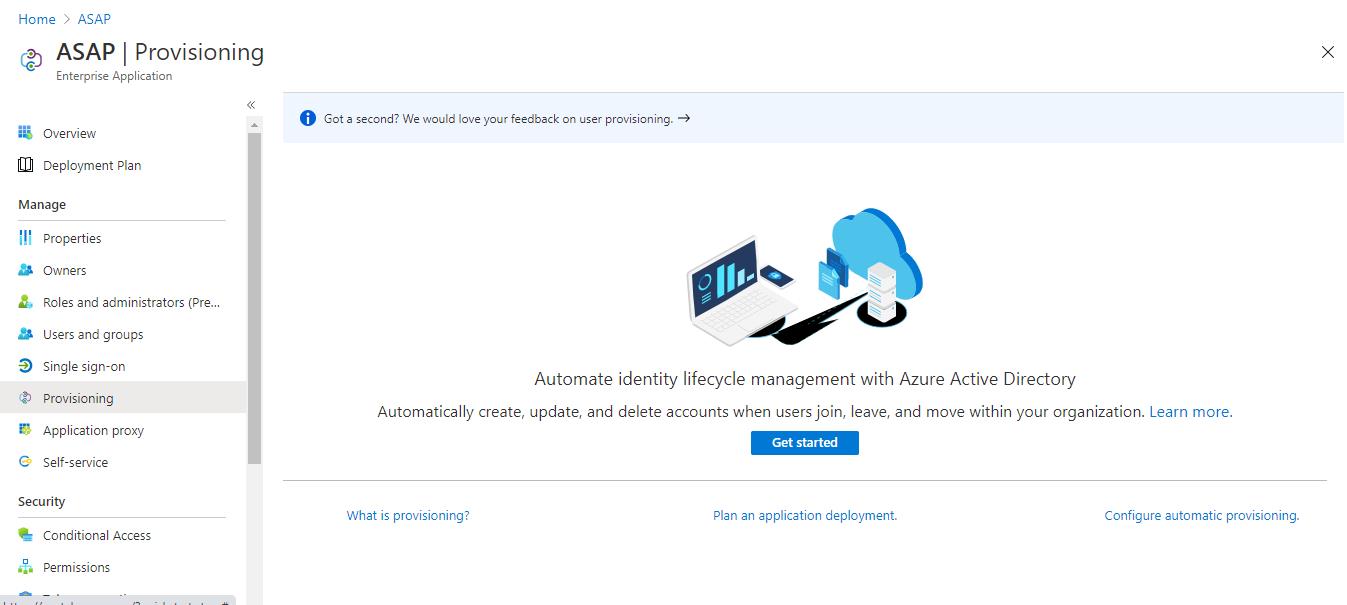Collapse the sidebar with double chevron
The width and height of the screenshot is (1347, 605).
[251, 105]
